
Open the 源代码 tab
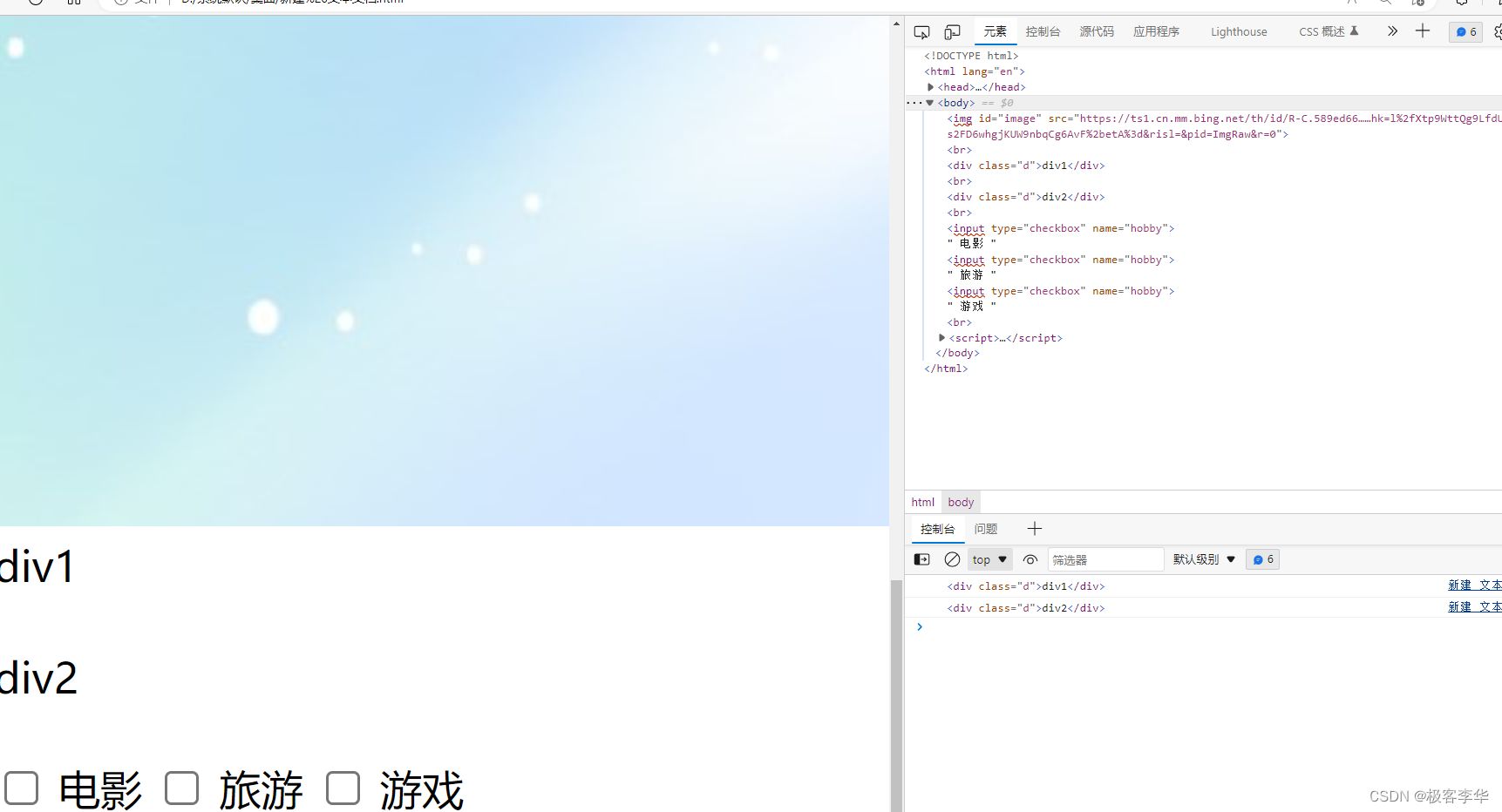coord(1097,31)
